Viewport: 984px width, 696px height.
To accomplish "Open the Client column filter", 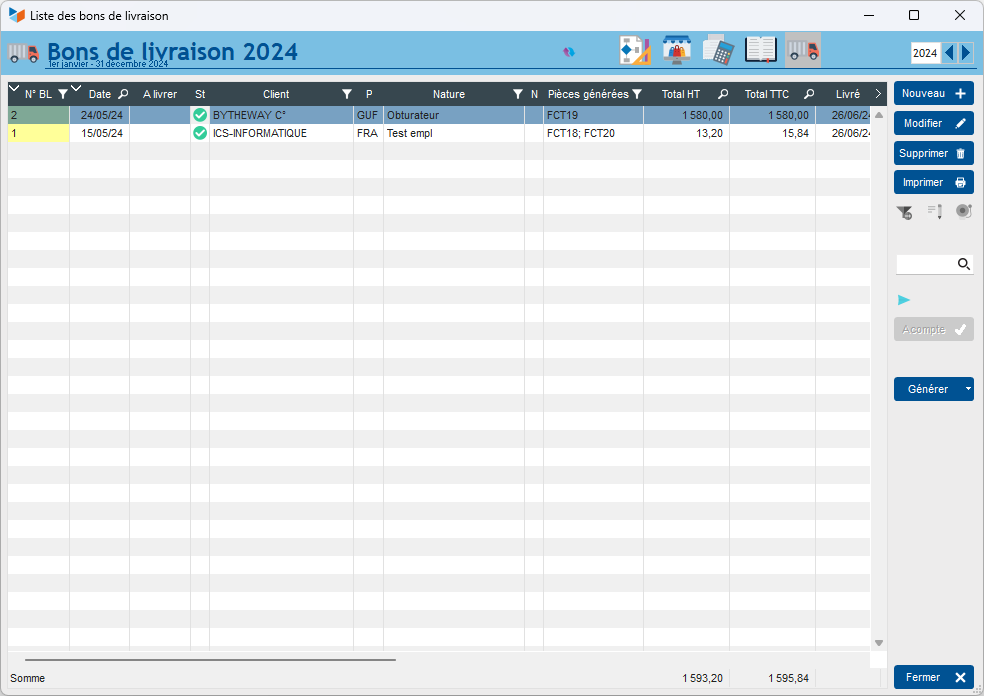I will click(346, 95).
